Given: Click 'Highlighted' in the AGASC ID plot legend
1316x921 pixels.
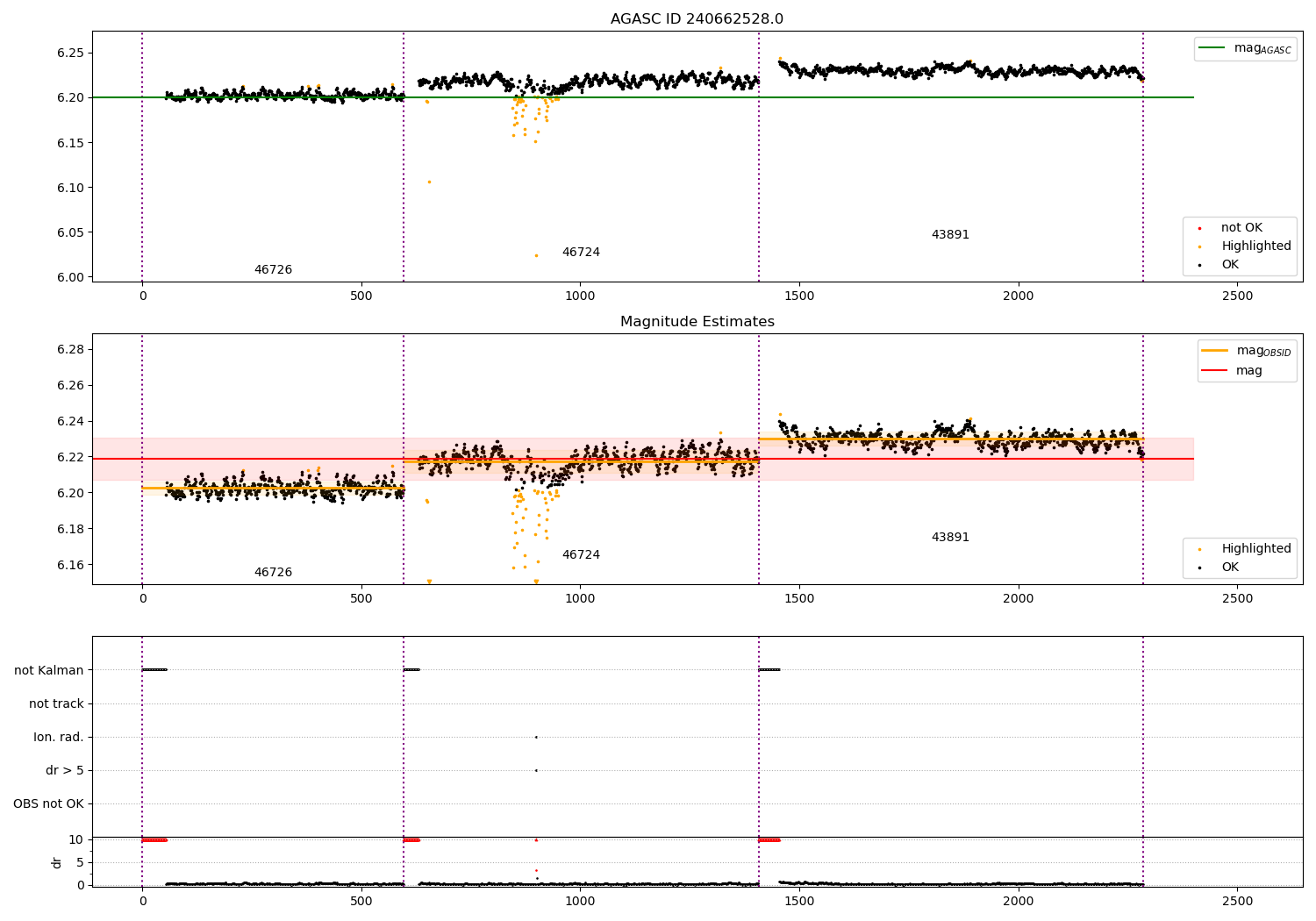Looking at the screenshot, I should (1256, 246).
